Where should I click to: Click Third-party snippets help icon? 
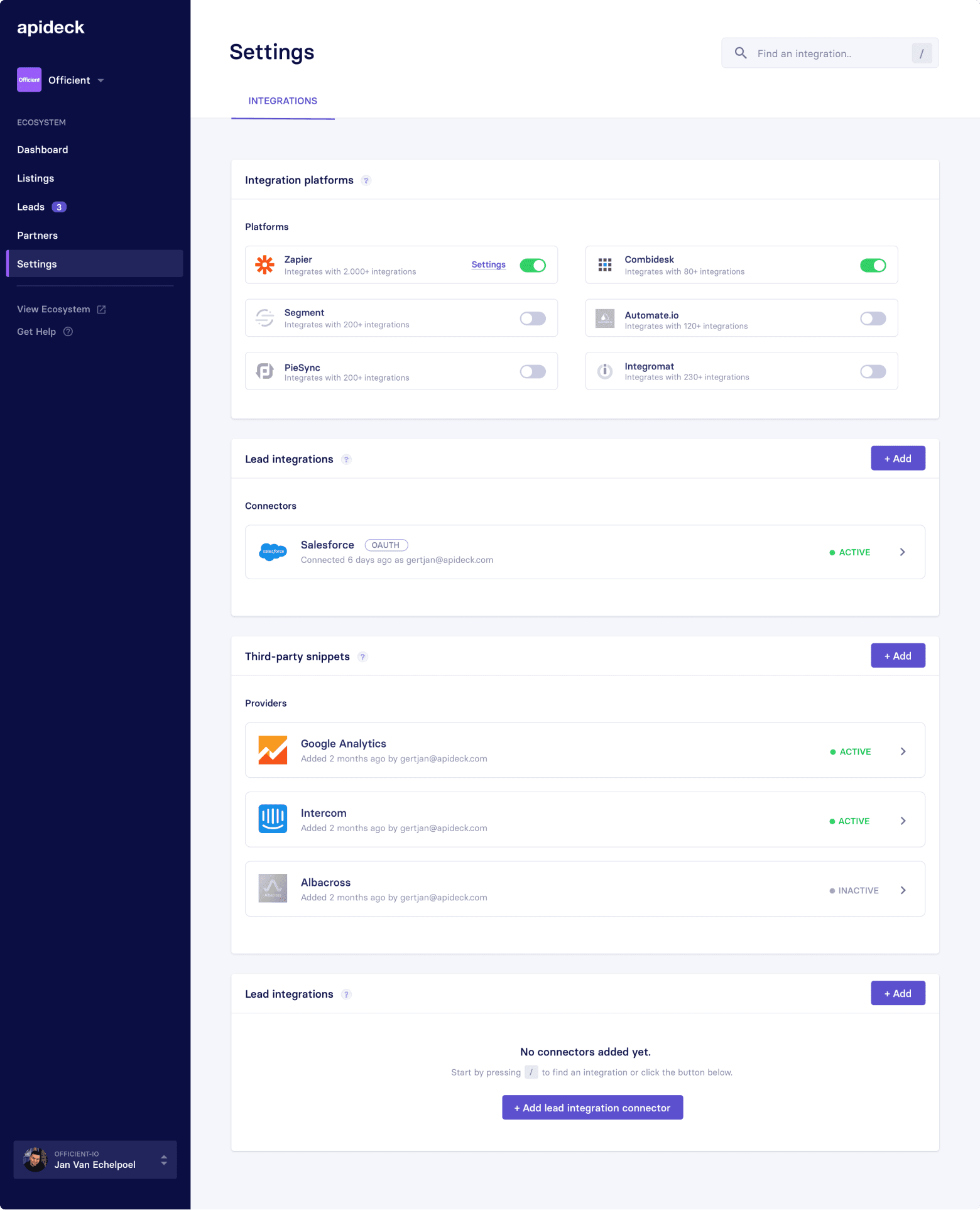pos(362,657)
